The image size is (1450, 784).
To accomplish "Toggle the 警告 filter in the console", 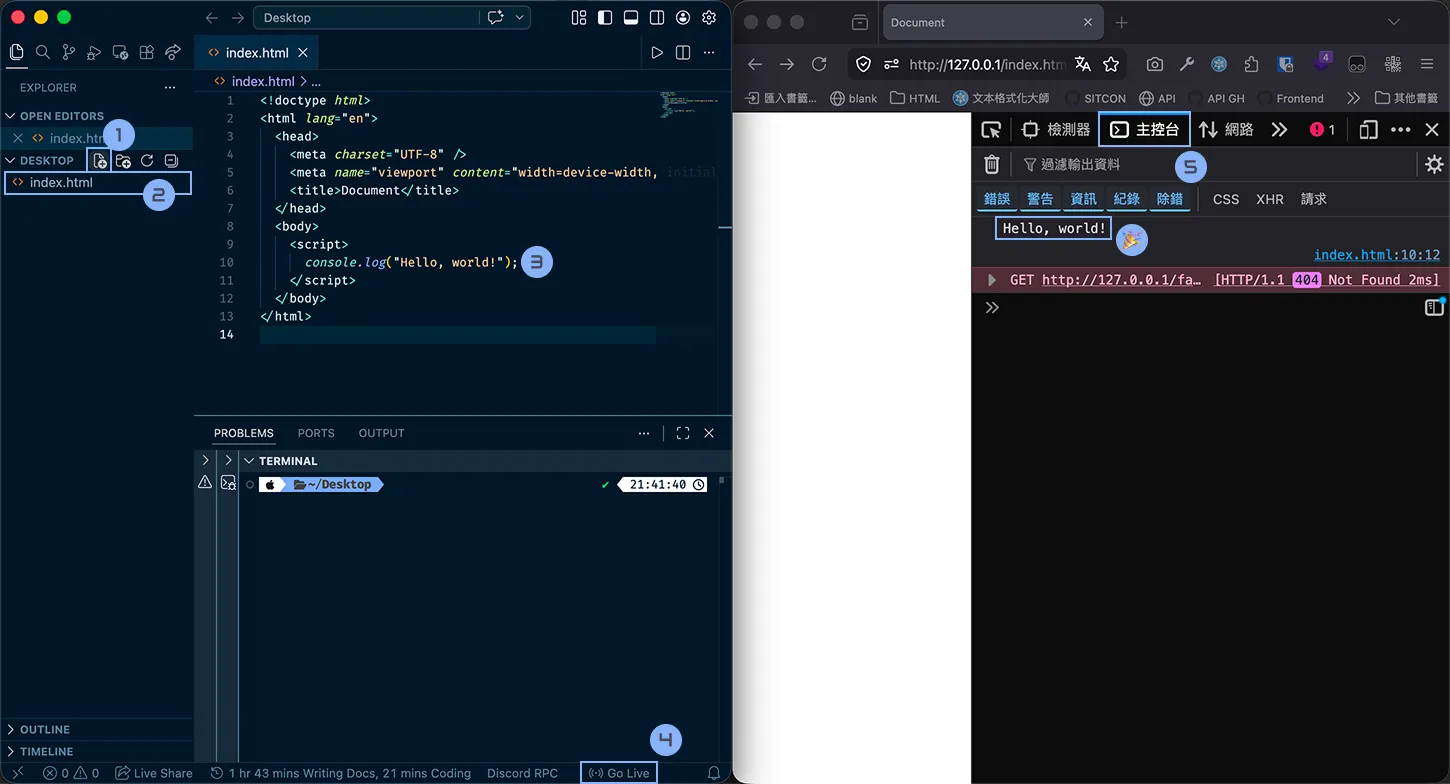I will [x=1040, y=199].
